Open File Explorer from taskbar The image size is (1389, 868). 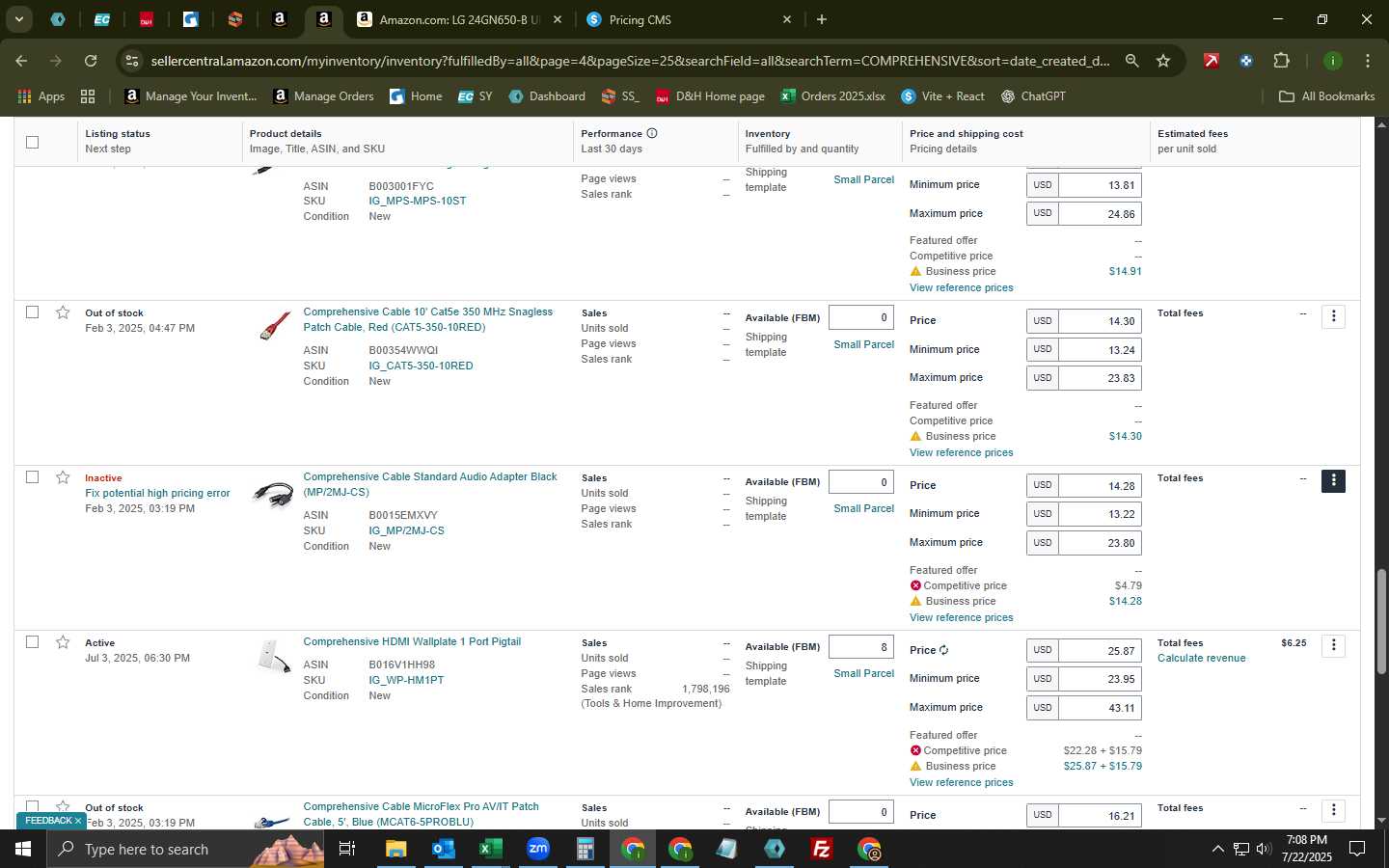(x=396, y=849)
